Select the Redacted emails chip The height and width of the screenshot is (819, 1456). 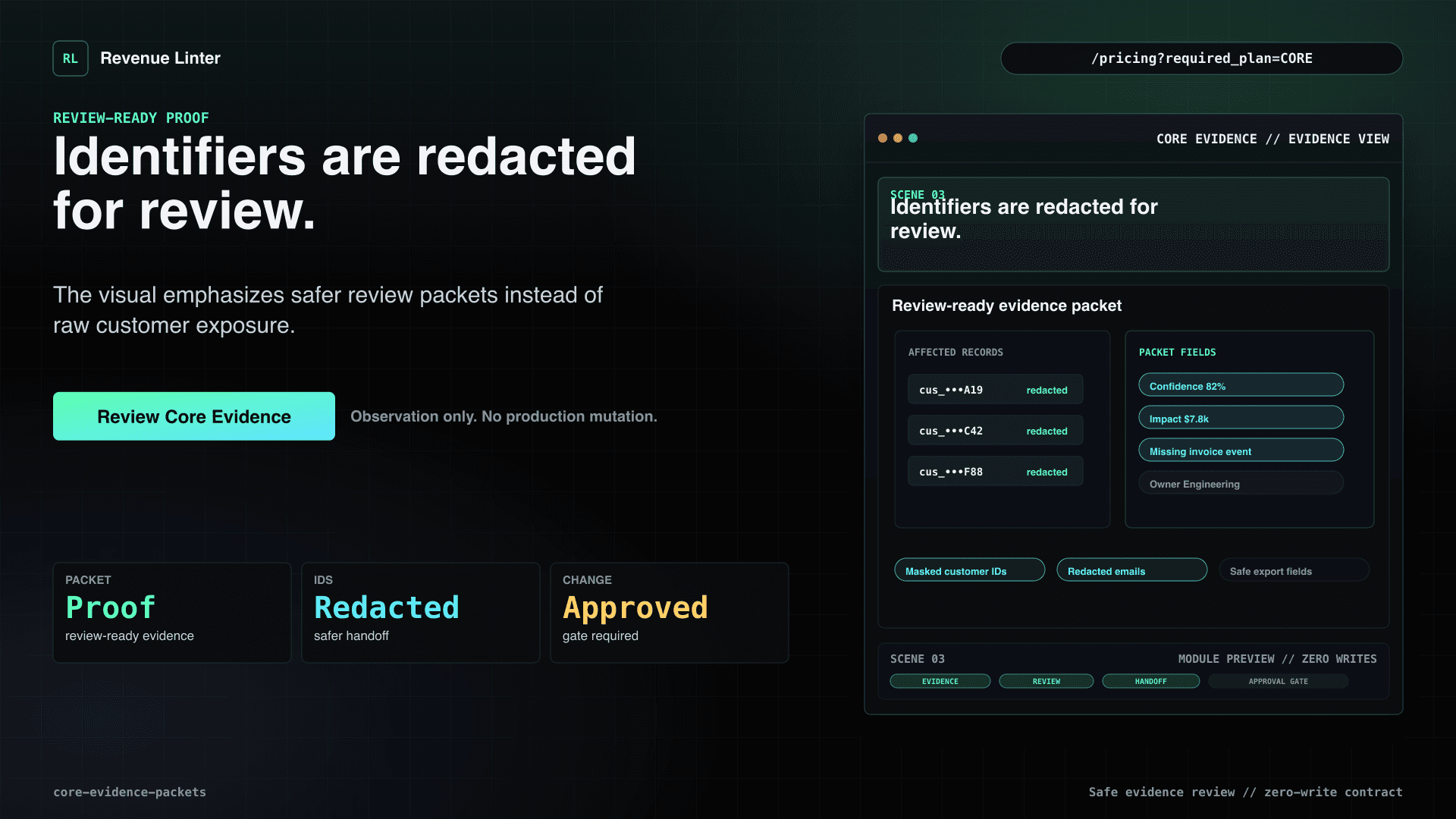click(1131, 570)
